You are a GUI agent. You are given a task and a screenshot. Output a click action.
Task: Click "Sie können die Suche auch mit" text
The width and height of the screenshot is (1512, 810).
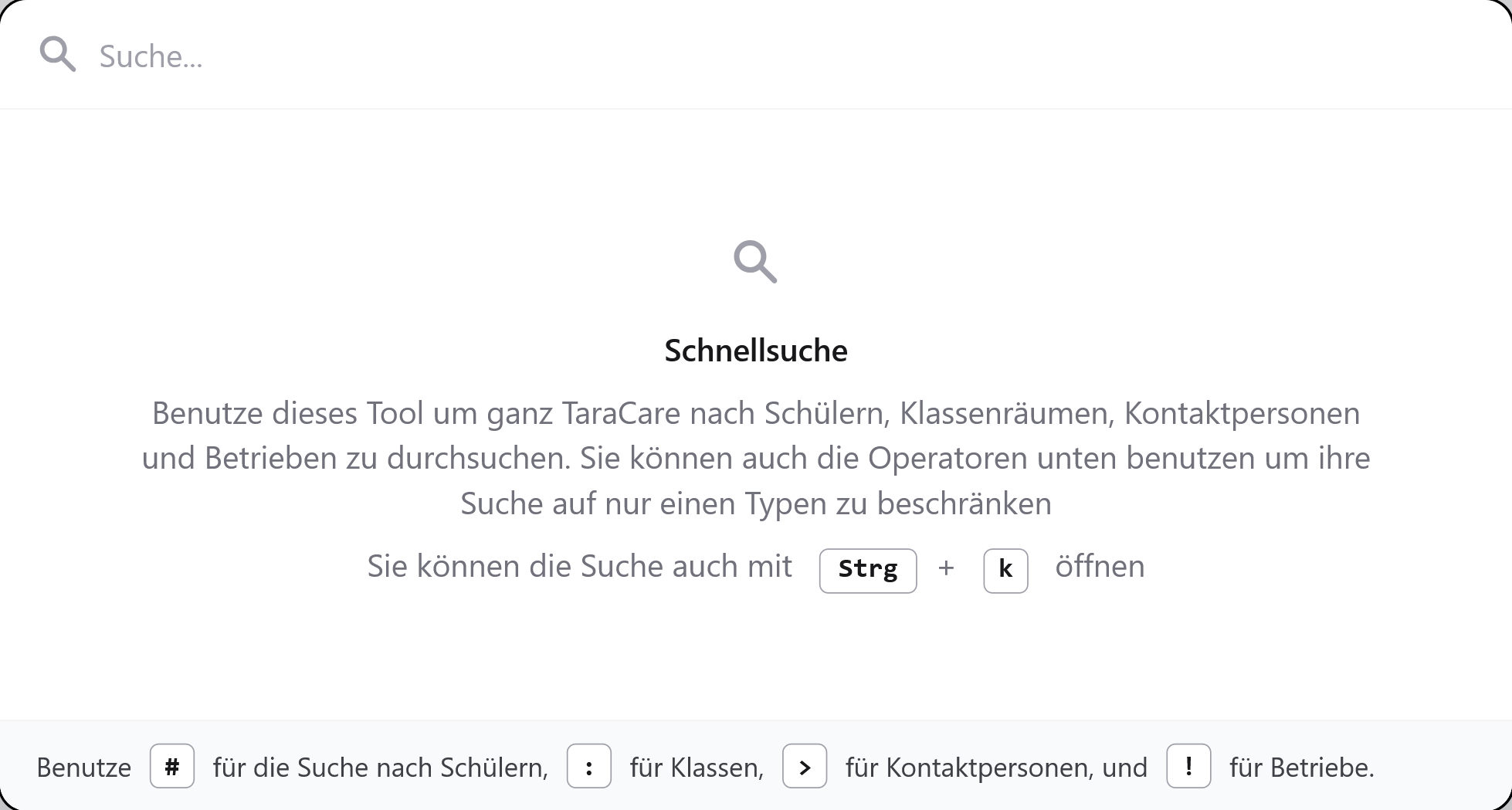(x=580, y=567)
